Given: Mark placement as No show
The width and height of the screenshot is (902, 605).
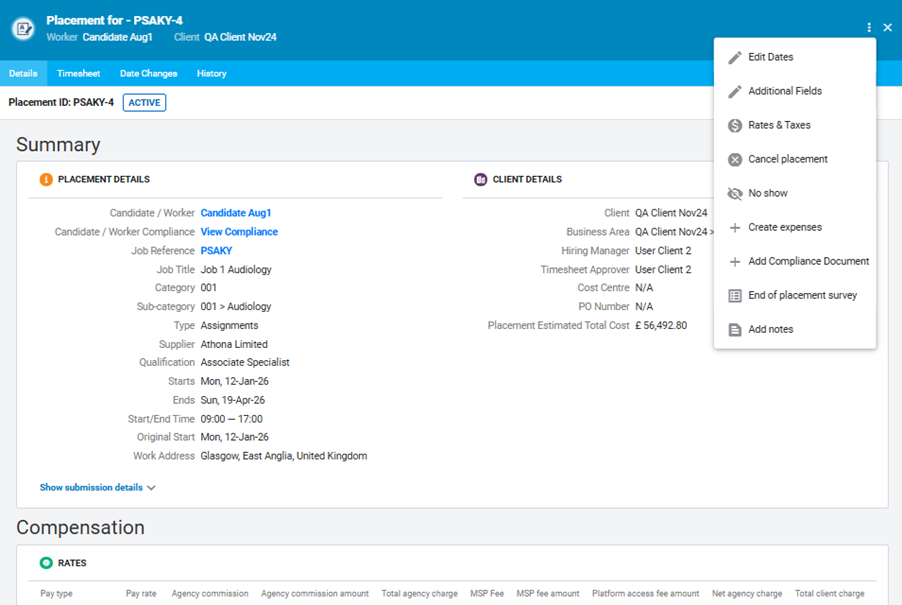Looking at the screenshot, I should click(794, 193).
